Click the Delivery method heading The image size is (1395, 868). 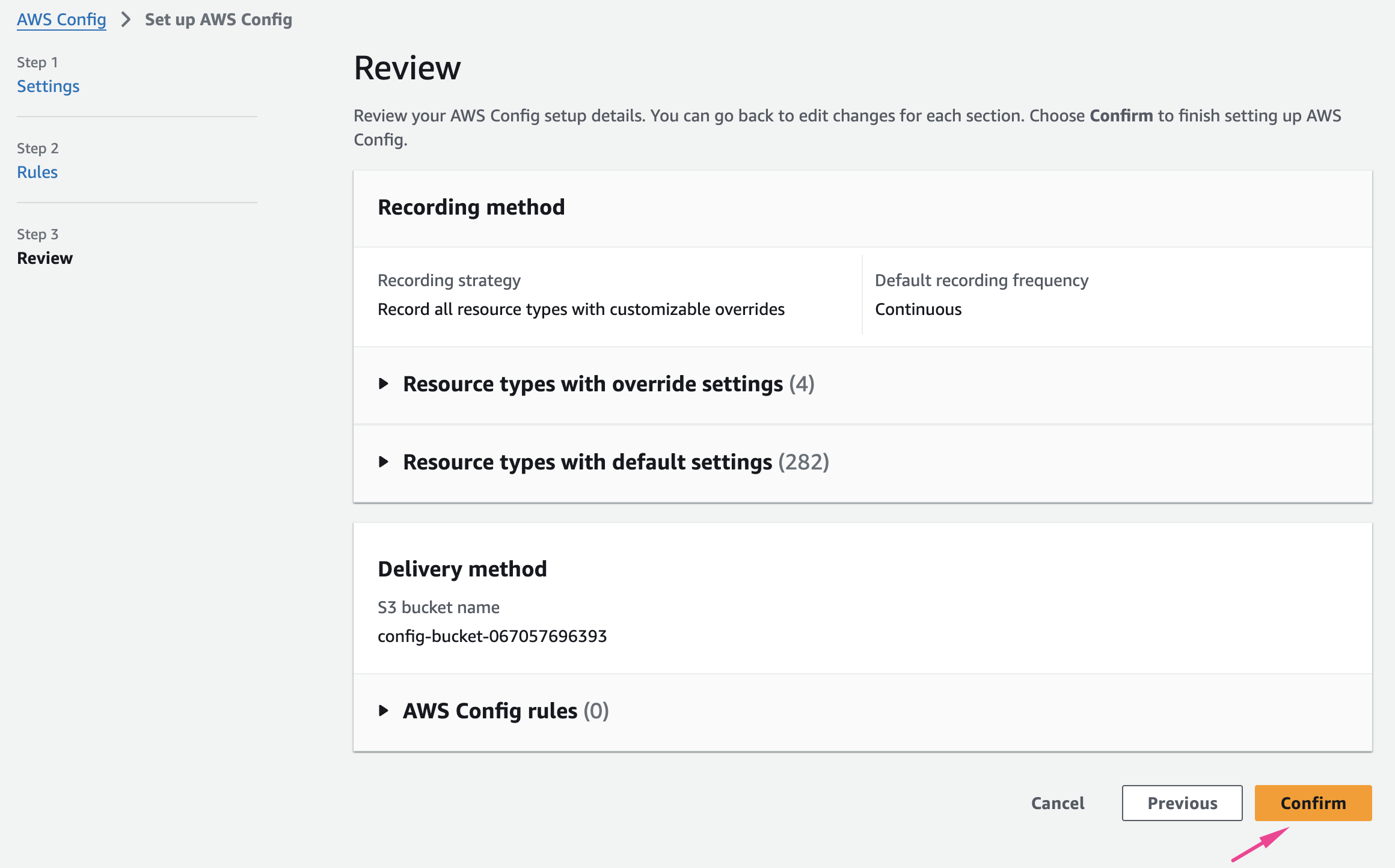tap(462, 569)
